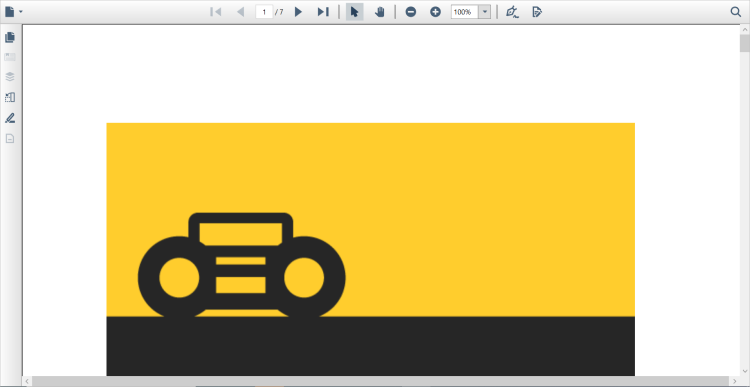This screenshot has height=387, width=750.
Task: Open the bookmarks panel in sidebar
Action: pyautogui.click(x=10, y=57)
